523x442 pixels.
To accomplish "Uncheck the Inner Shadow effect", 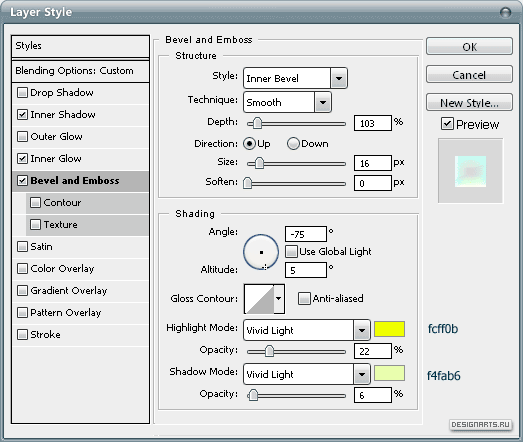I will click(22, 114).
